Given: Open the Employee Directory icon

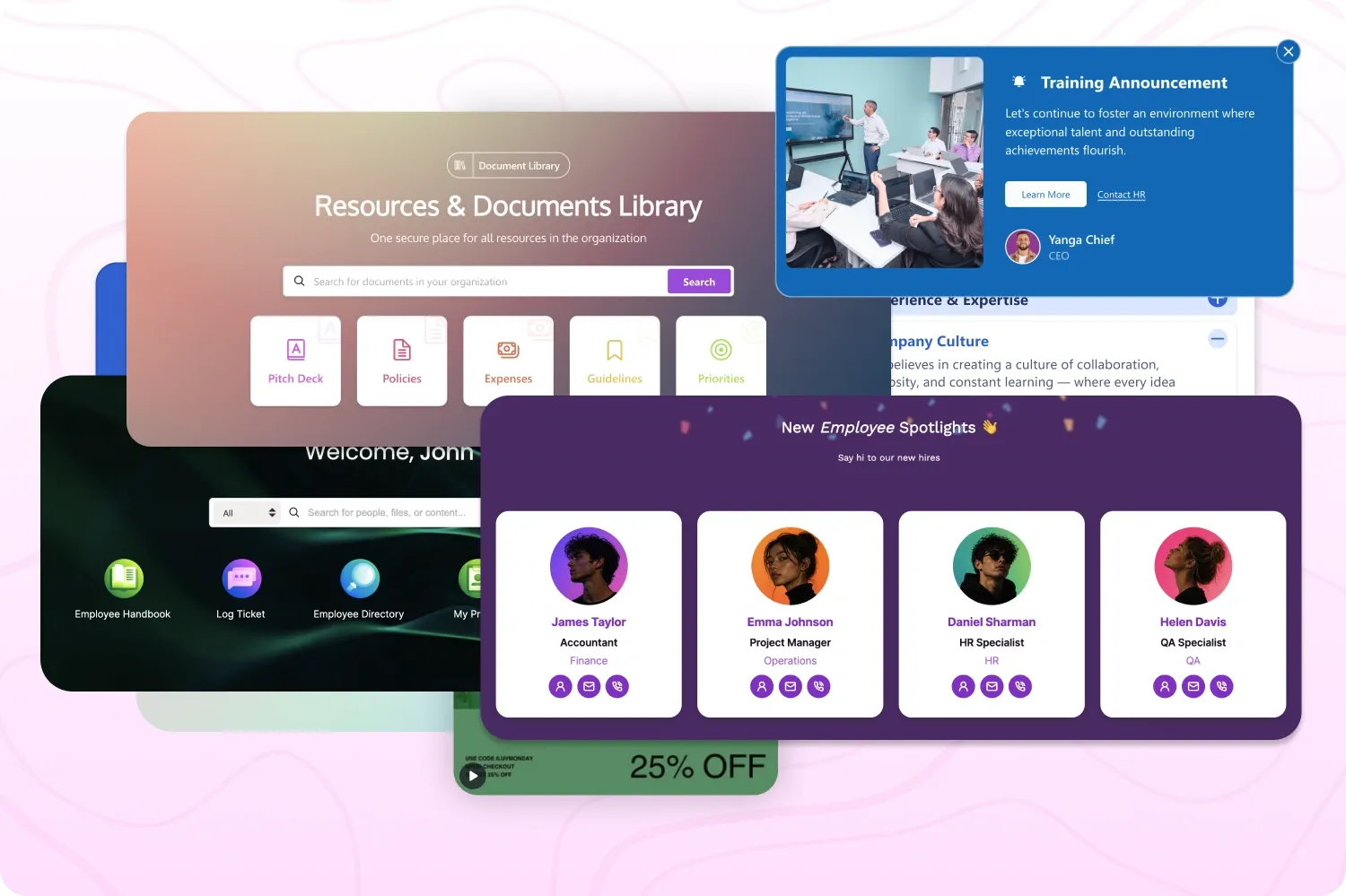Looking at the screenshot, I should pos(360,578).
